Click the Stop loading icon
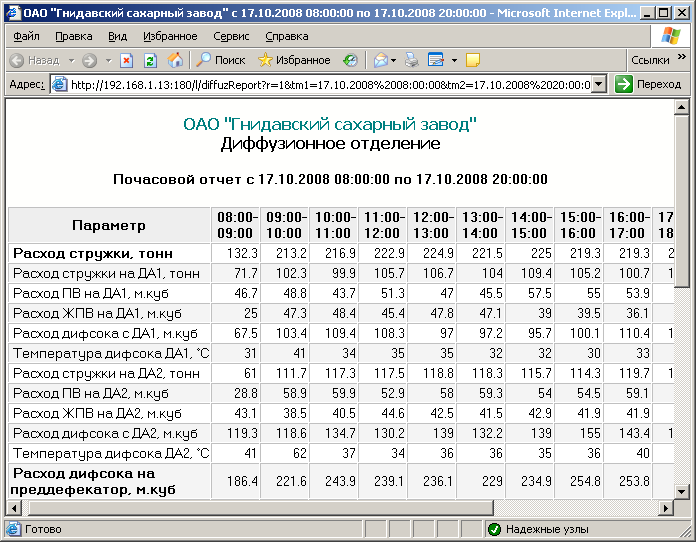The image size is (696, 542). click(x=126, y=60)
